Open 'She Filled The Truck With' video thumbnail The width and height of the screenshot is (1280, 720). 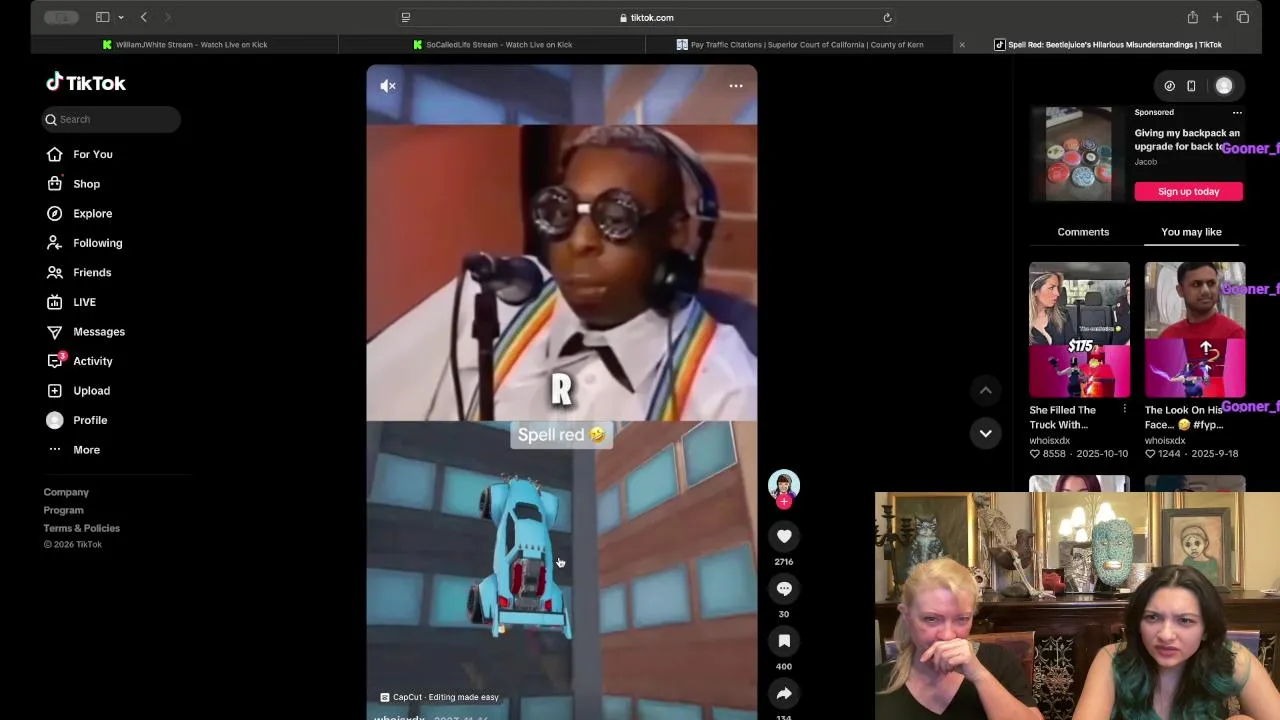pyautogui.click(x=1079, y=330)
